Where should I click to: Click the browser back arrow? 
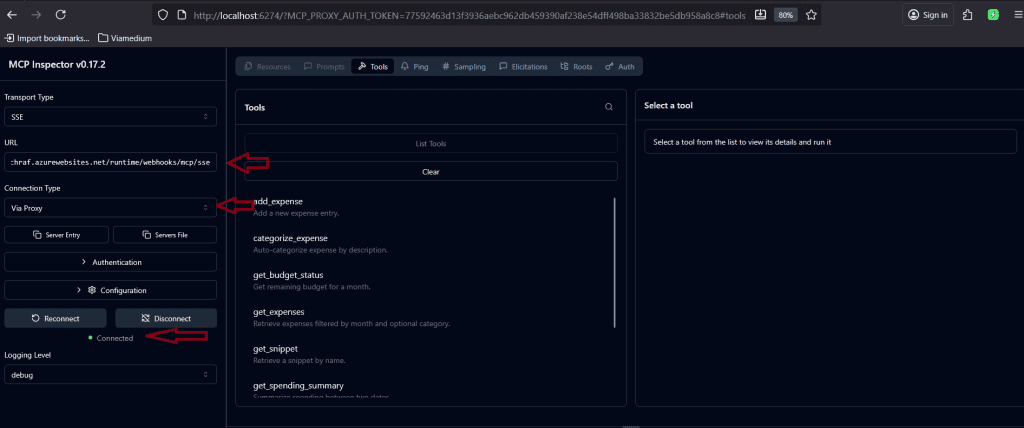(12, 15)
